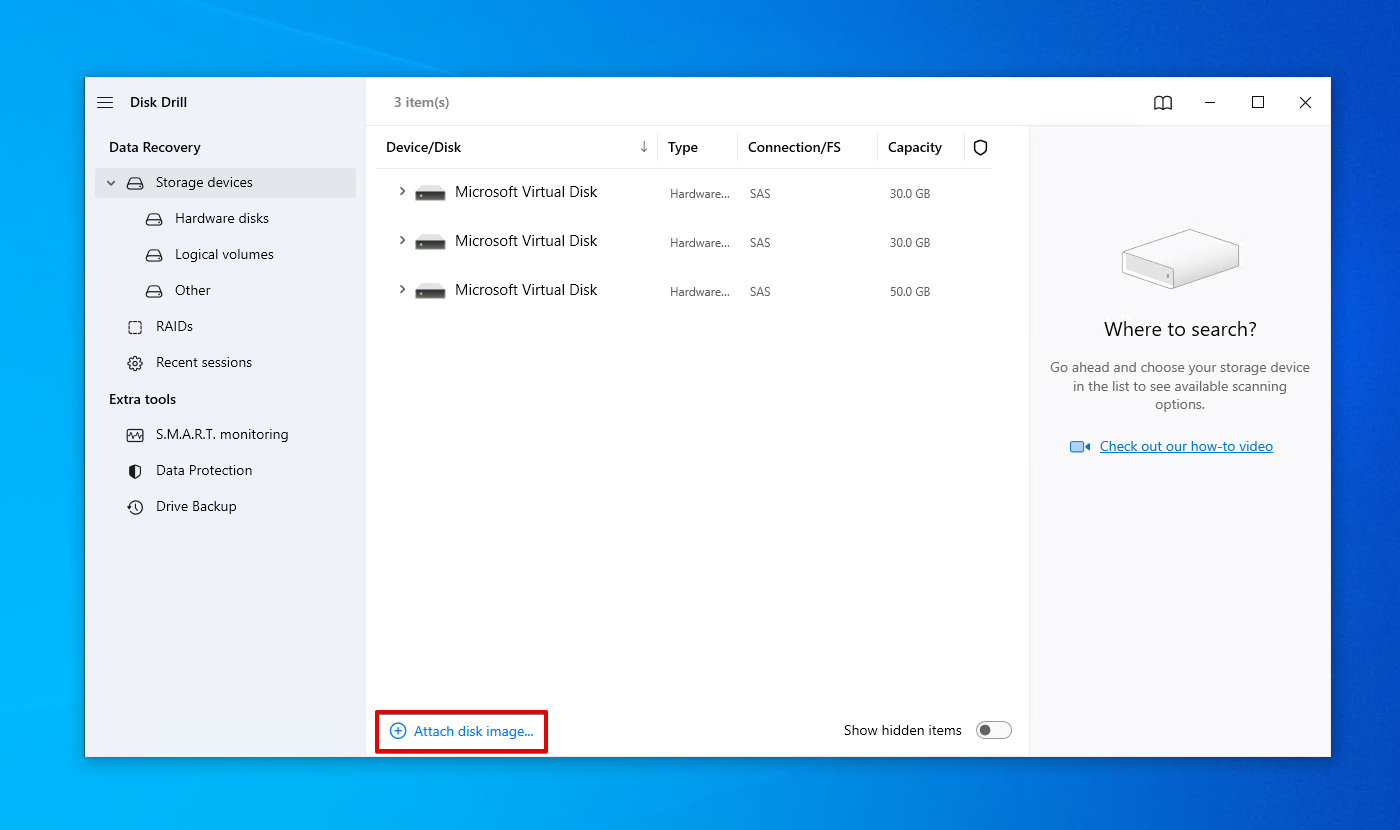Screen dimensions: 1400x830
Task: Click the RAIDs dashed square icon
Action: coord(135,327)
